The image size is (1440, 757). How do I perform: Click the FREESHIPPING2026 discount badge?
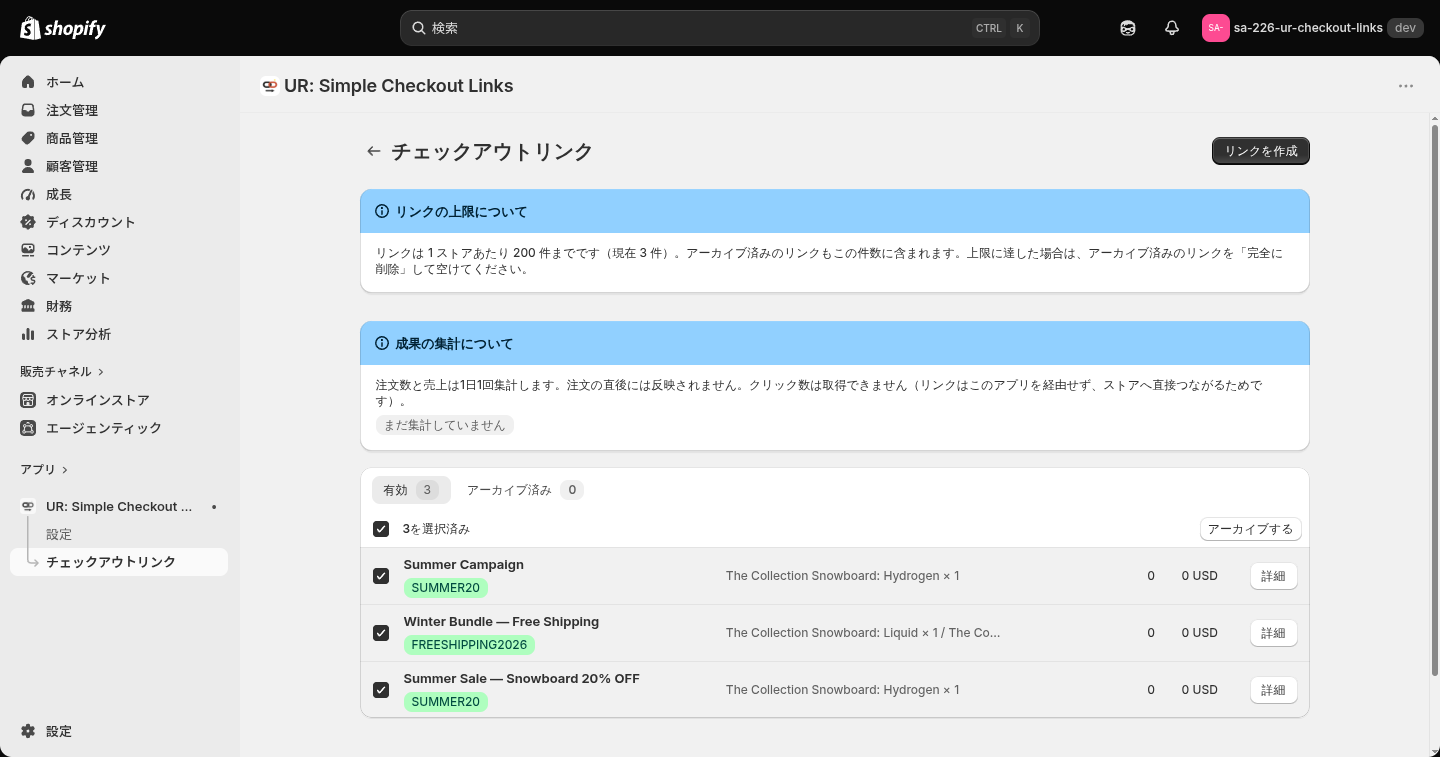pos(469,645)
